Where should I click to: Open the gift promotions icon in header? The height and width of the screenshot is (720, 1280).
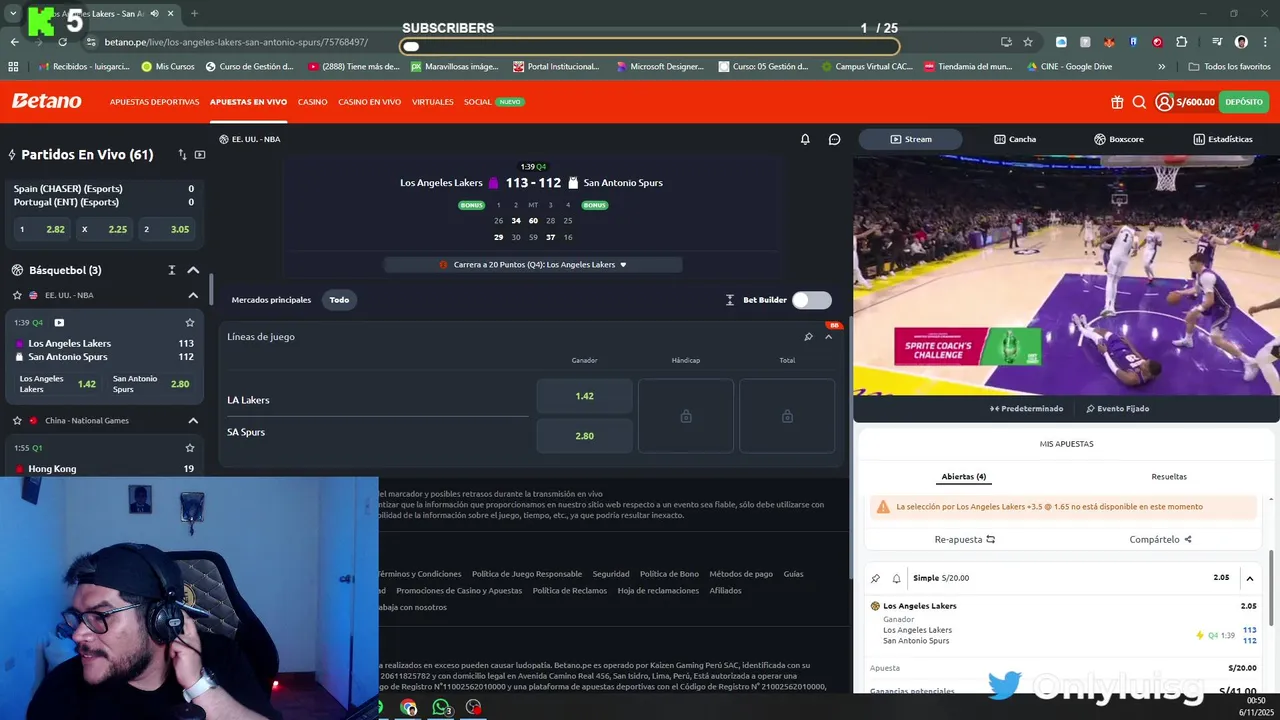pos(1117,102)
